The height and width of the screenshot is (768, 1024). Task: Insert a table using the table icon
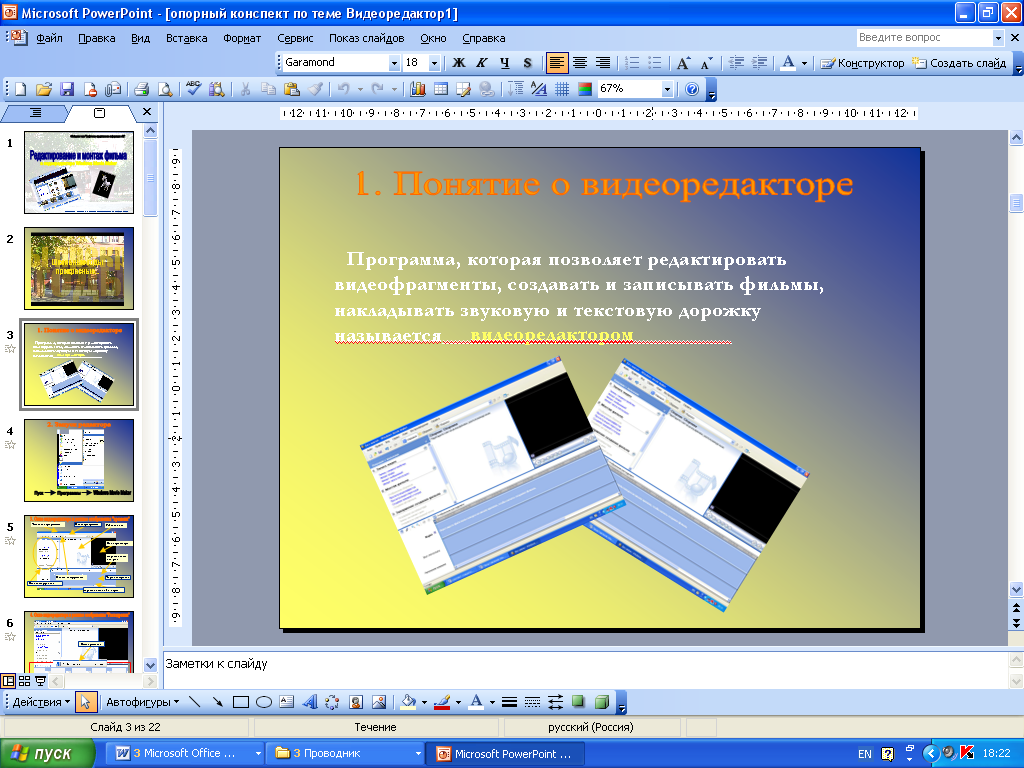[441, 89]
